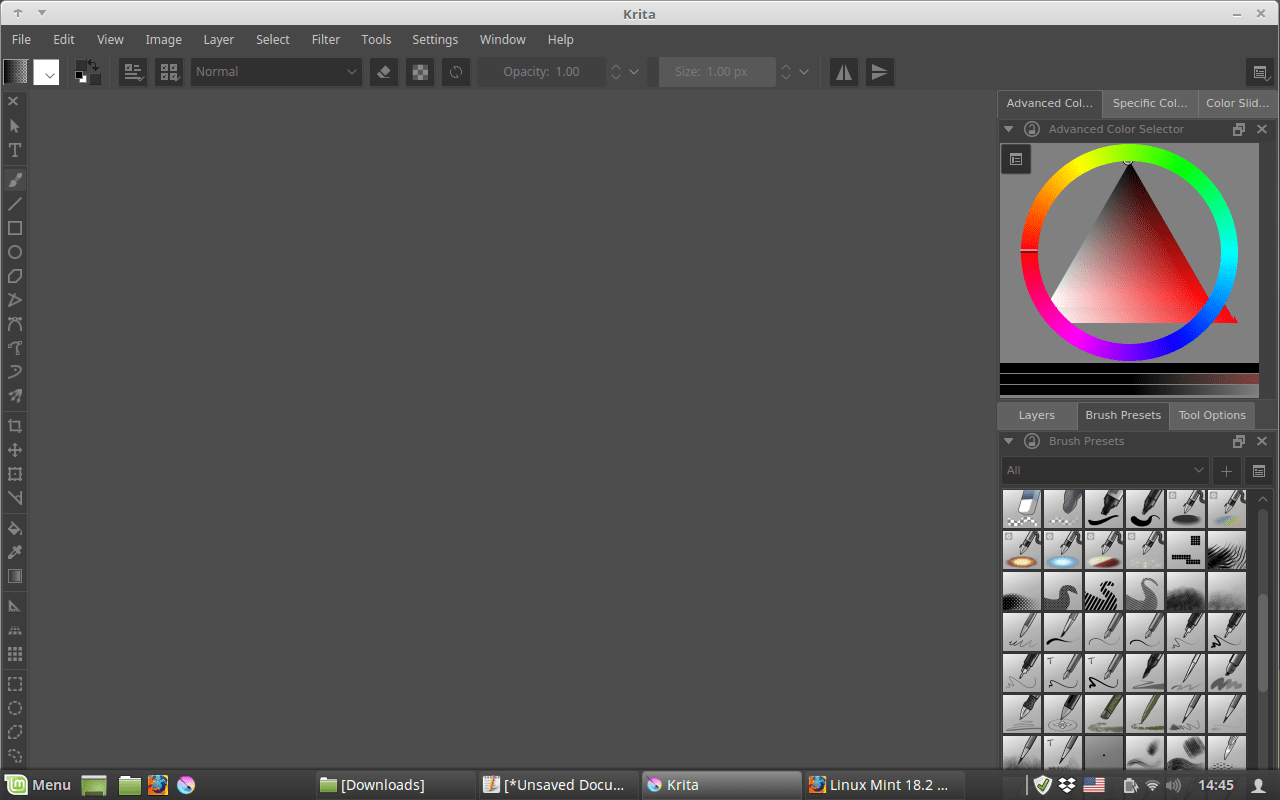The height and width of the screenshot is (800, 1280).
Task: Toggle eraser mode in the toolbar
Action: [383, 71]
